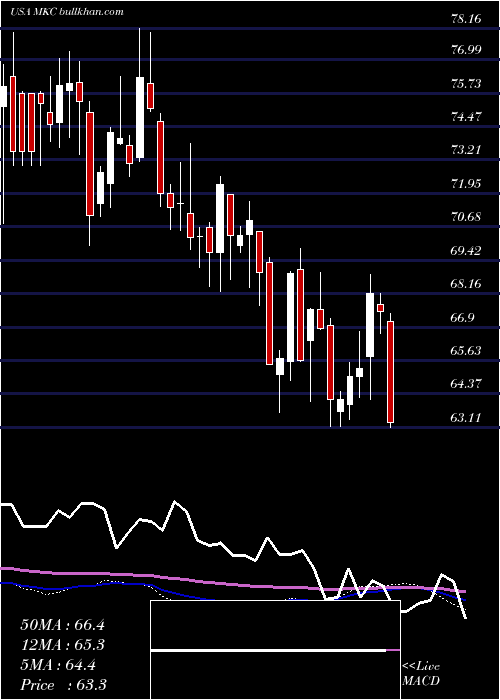Viewport: 500px width, 700px height.
Task: Click the <<Live MACD label
Action: (421, 674)
